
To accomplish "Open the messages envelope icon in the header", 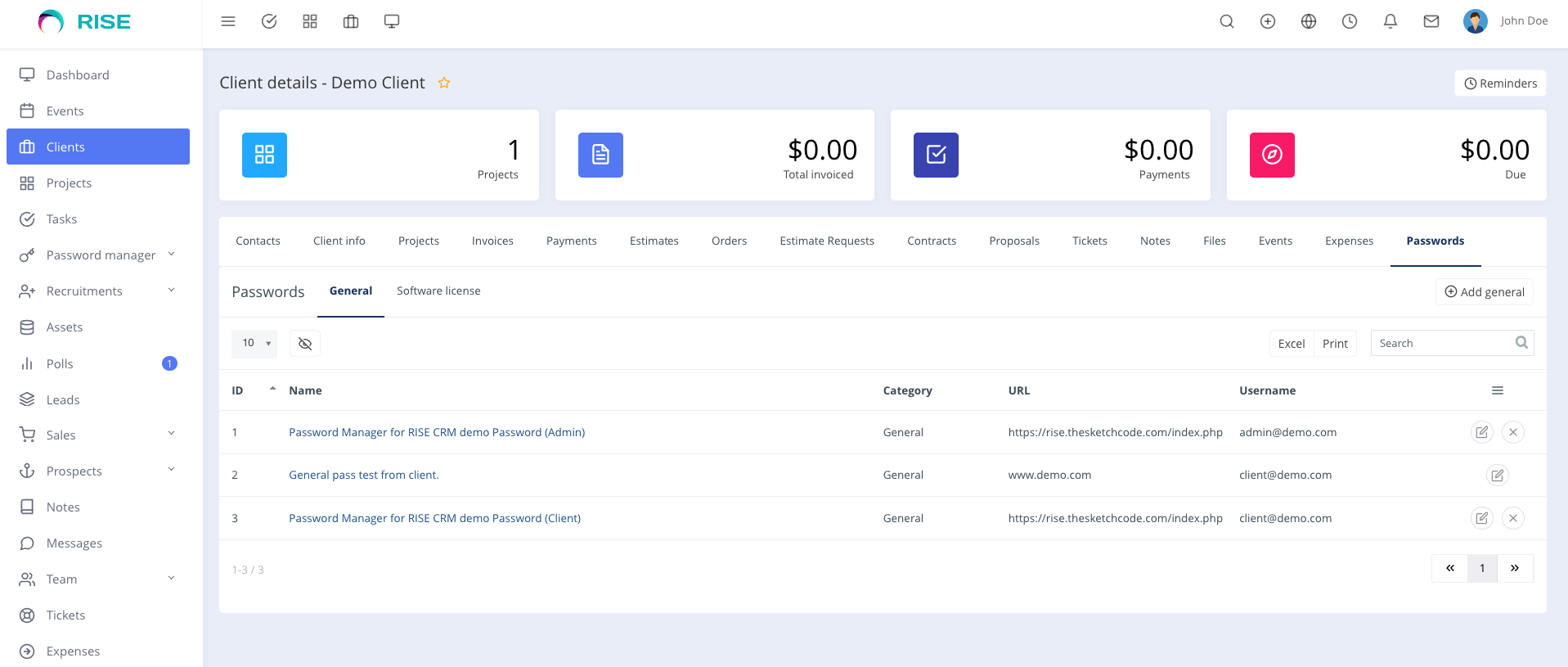I will 1431,21.
